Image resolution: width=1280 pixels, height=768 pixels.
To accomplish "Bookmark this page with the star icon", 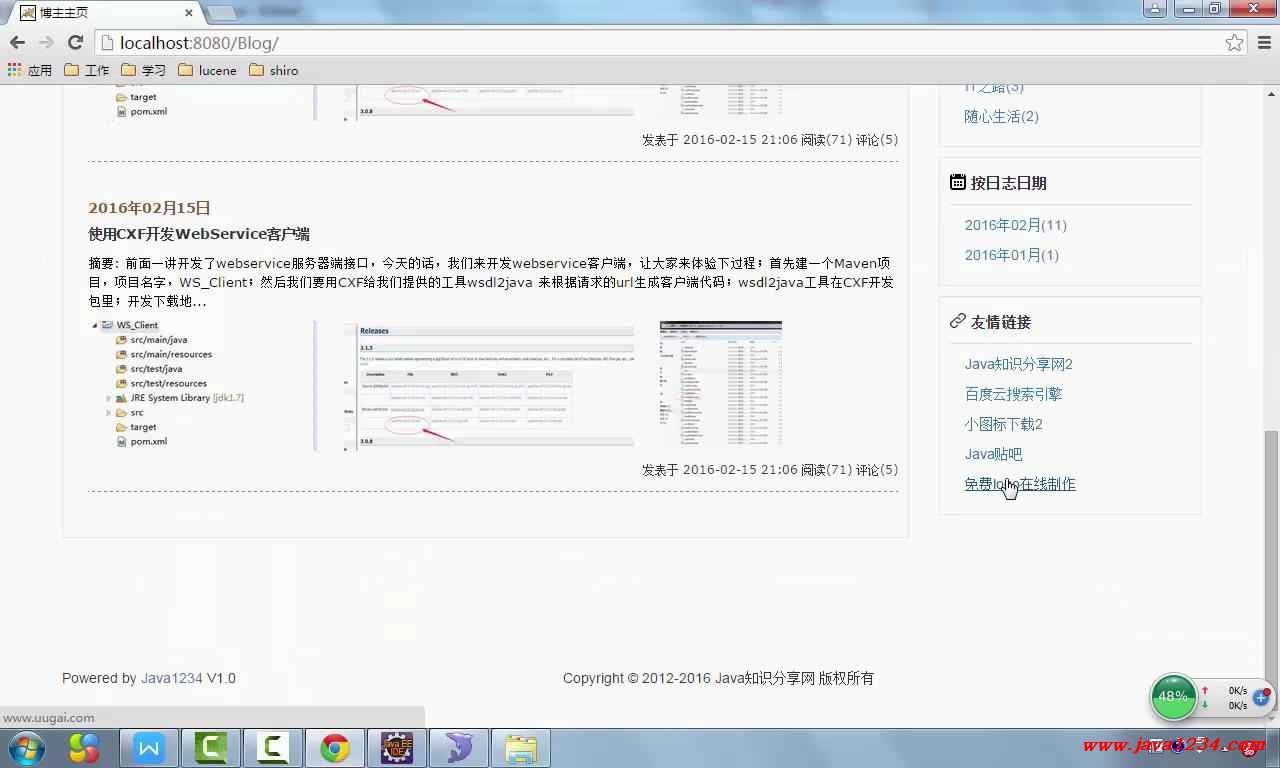I will [x=1234, y=42].
